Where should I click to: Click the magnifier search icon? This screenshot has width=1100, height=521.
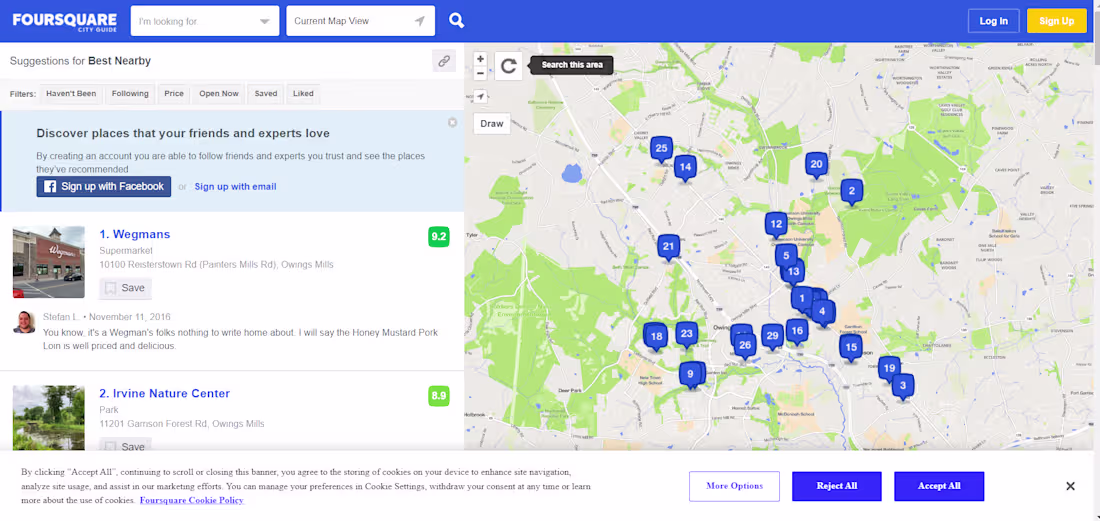click(457, 21)
